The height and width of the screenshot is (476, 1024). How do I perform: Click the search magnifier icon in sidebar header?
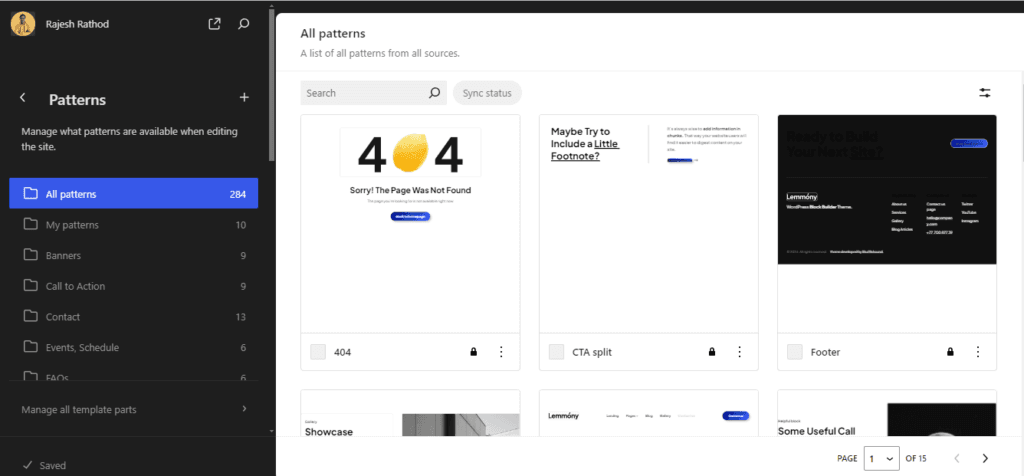[x=244, y=24]
